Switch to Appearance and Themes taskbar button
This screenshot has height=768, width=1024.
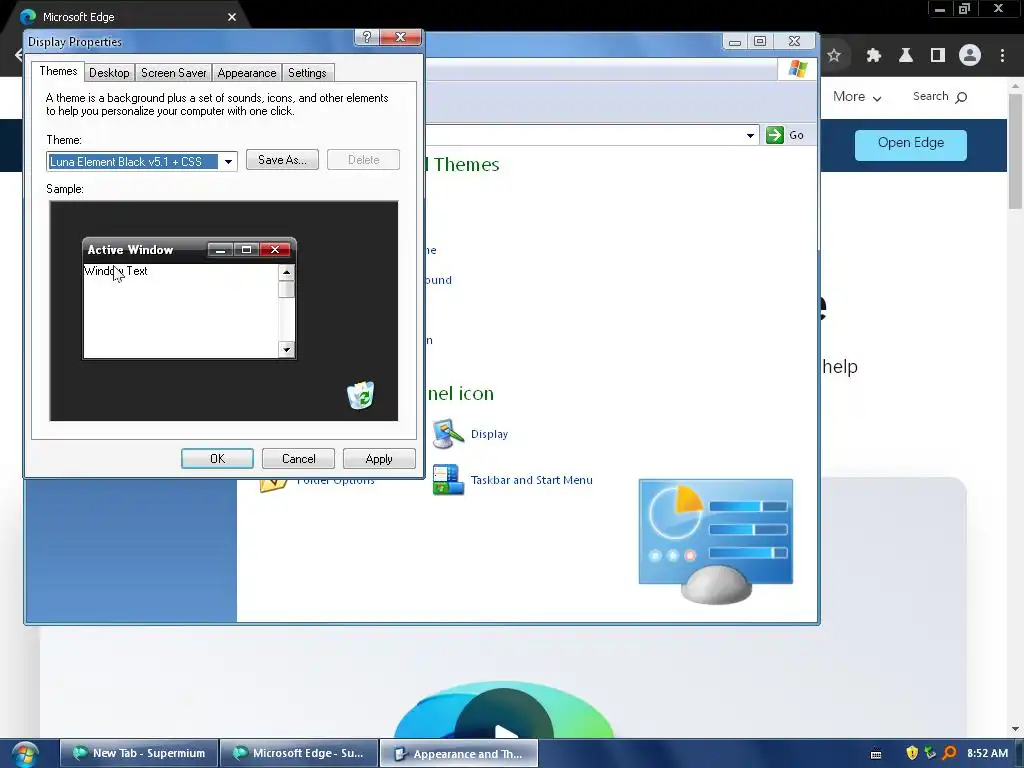pyautogui.click(x=459, y=754)
